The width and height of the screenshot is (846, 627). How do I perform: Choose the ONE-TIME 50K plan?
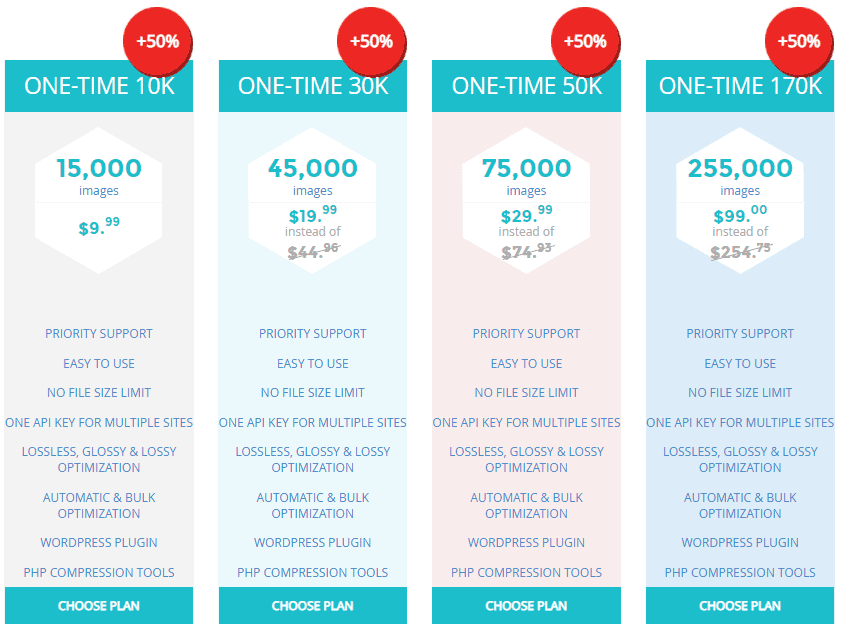[x=526, y=605]
